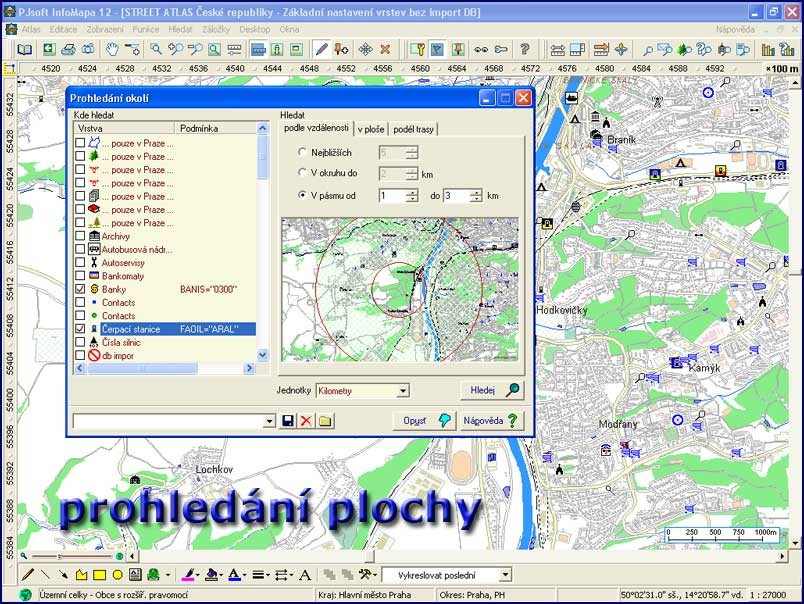Image resolution: width=804 pixels, height=604 pixels.
Task: Open the text color A dropdown arrow
Action: click(244, 575)
